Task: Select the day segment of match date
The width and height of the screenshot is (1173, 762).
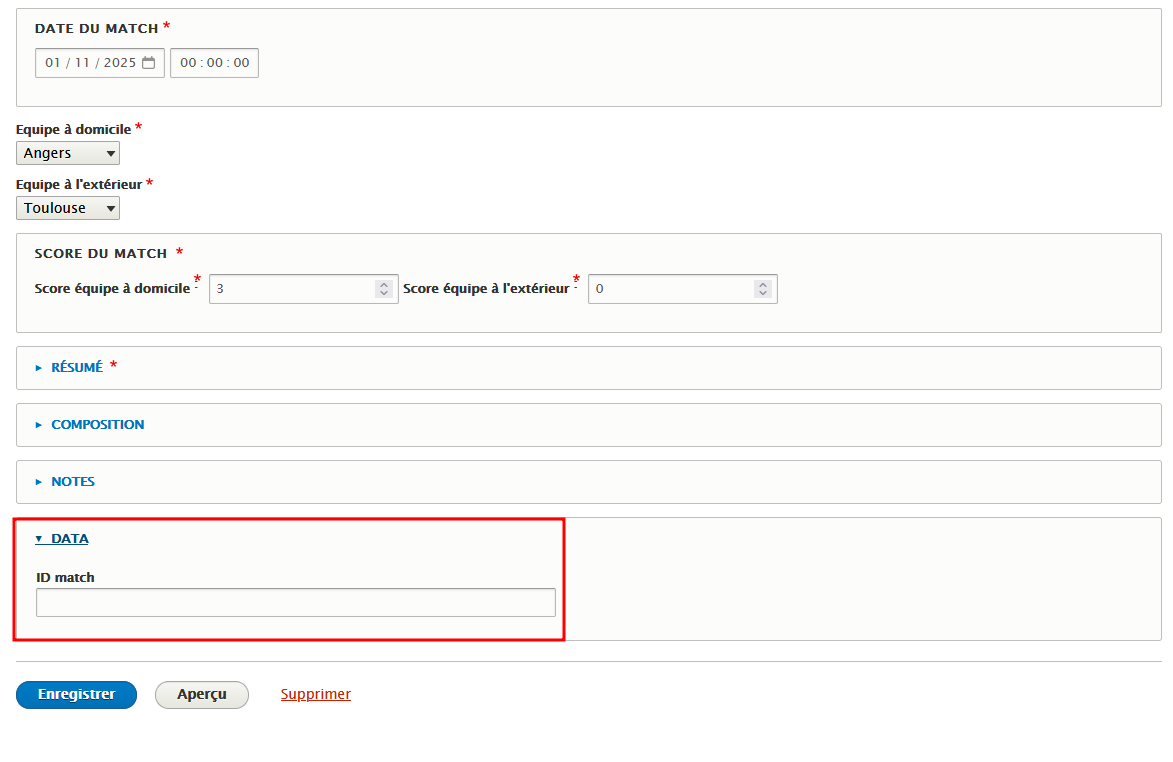Action: [x=53, y=63]
